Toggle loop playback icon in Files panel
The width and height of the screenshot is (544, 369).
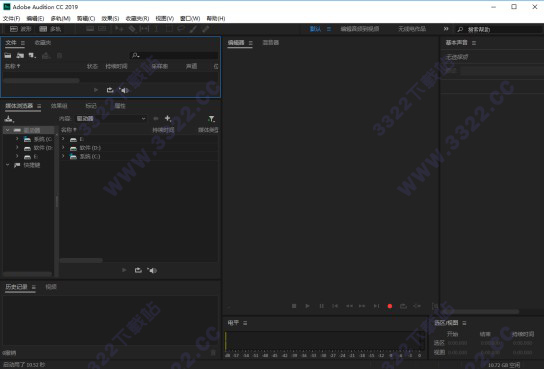tap(110, 90)
